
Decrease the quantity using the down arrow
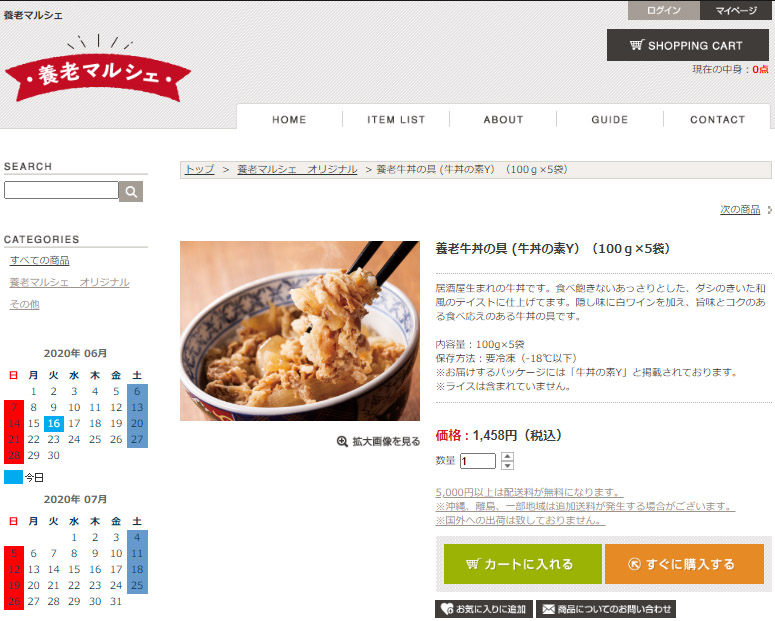pos(507,466)
